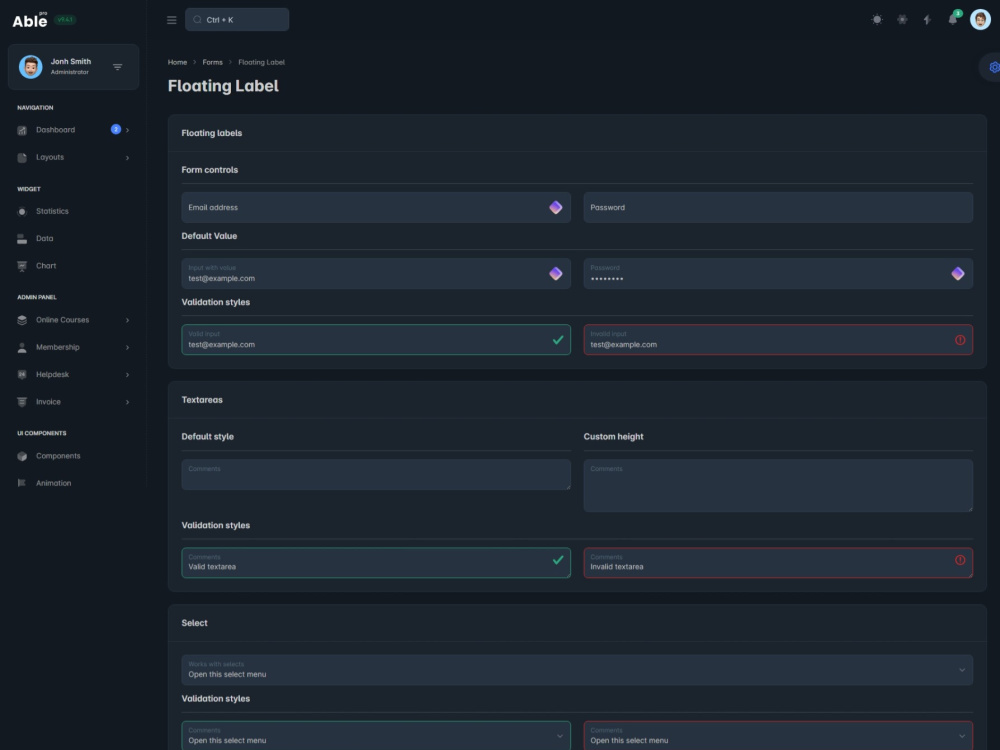
Task: Open the green valid select menu dropdown
Action: (376, 735)
